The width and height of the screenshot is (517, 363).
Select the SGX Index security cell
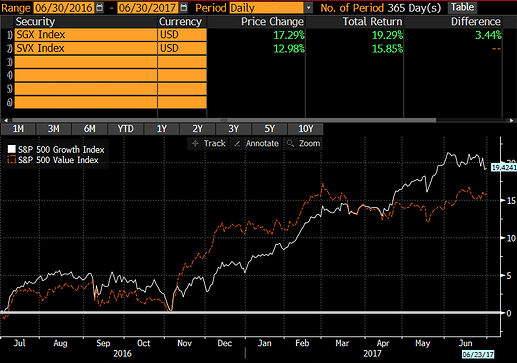(x=85, y=35)
